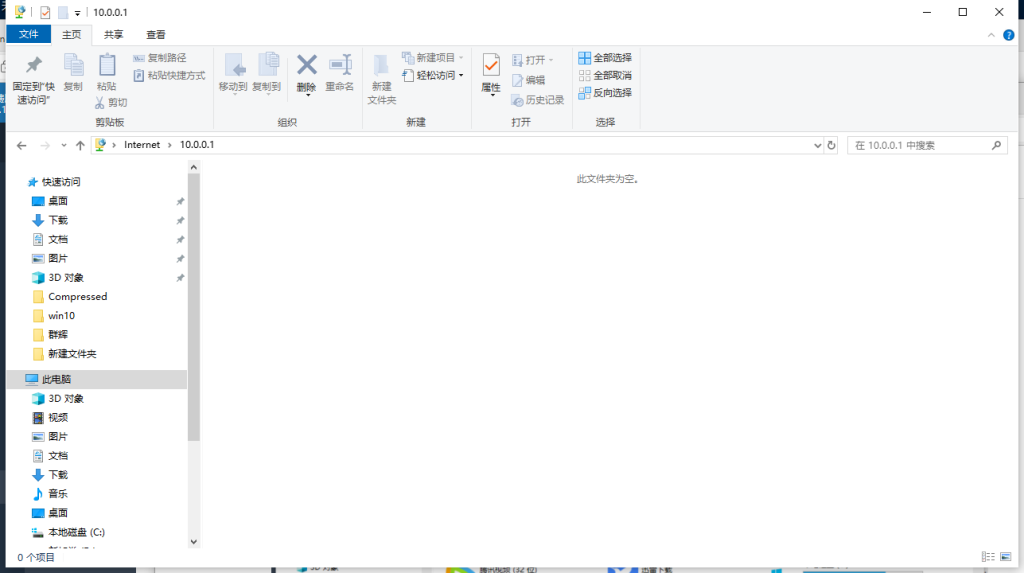
Task: Click the Paste (粘贴) ribbon icon
Action: 106,65
